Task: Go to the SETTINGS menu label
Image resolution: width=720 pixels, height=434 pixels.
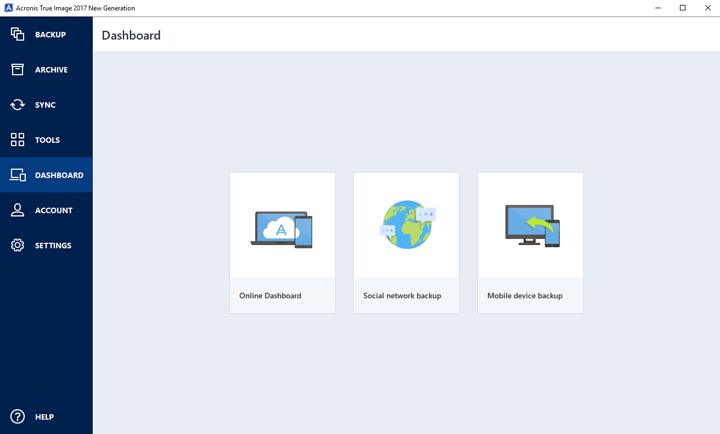Action: pos(53,245)
